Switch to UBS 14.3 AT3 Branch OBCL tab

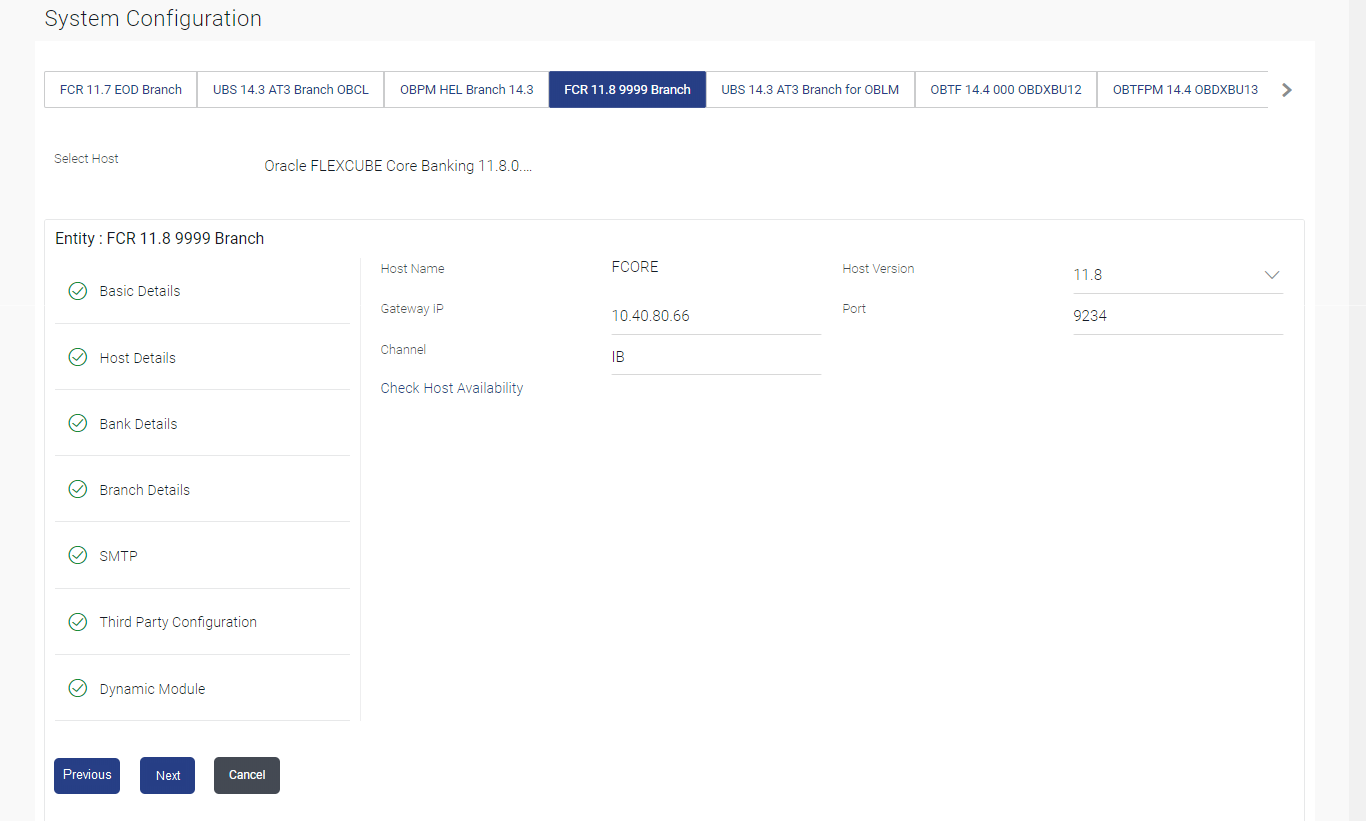coord(291,89)
